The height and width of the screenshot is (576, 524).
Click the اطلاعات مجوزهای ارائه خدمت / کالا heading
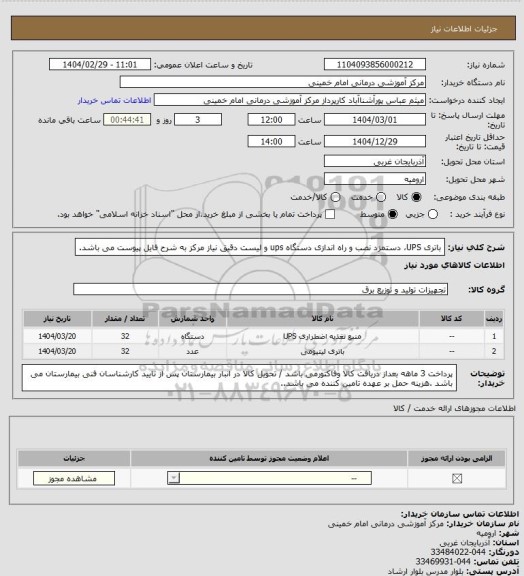tap(454, 408)
